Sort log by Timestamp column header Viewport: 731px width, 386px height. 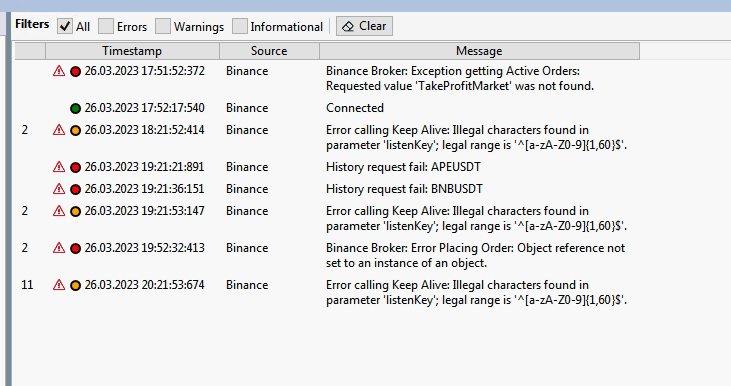pyautogui.click(x=132, y=51)
